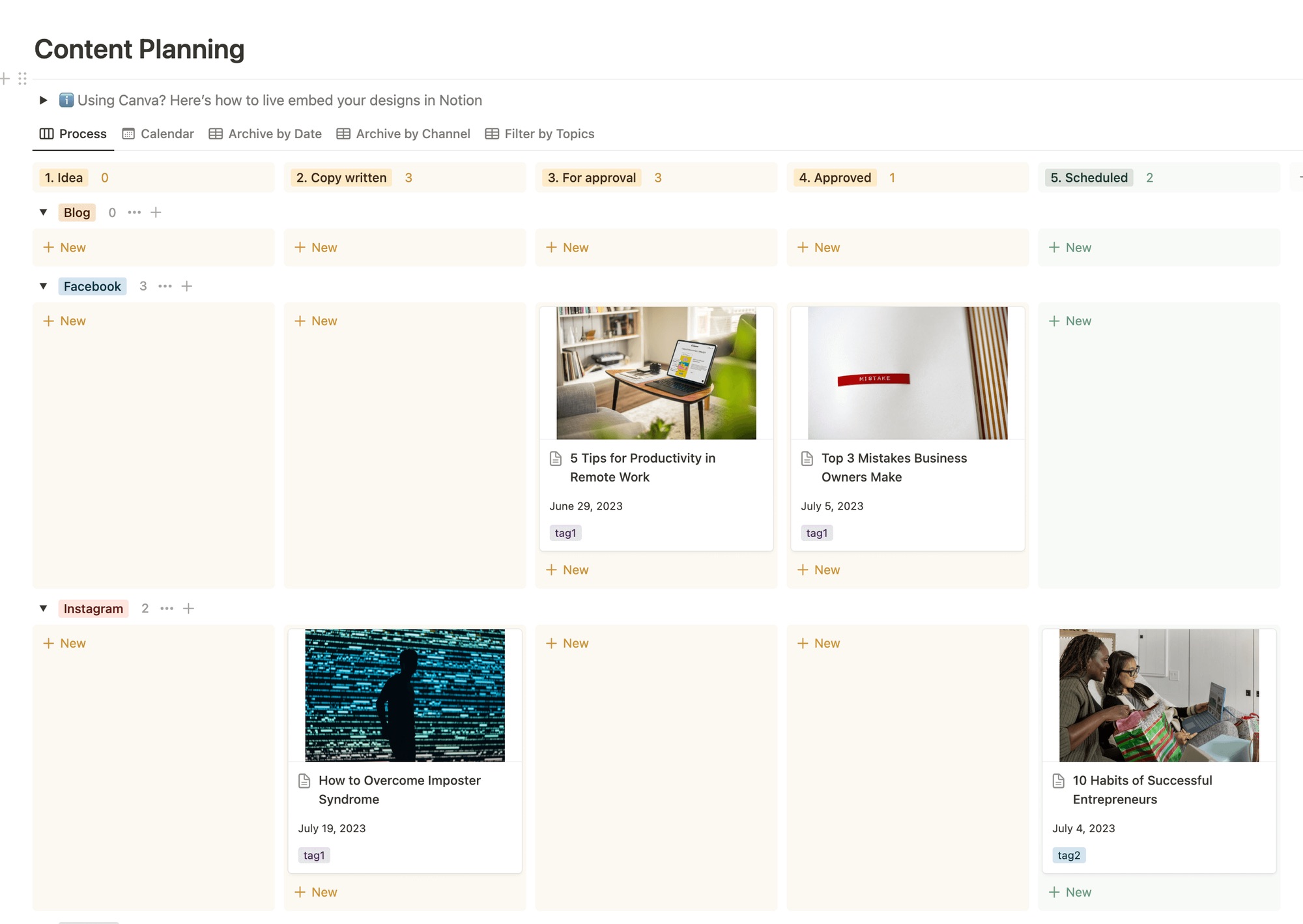Viewport: 1303px width, 924px height.
Task: Collapse the Instagram group
Action: (44, 609)
